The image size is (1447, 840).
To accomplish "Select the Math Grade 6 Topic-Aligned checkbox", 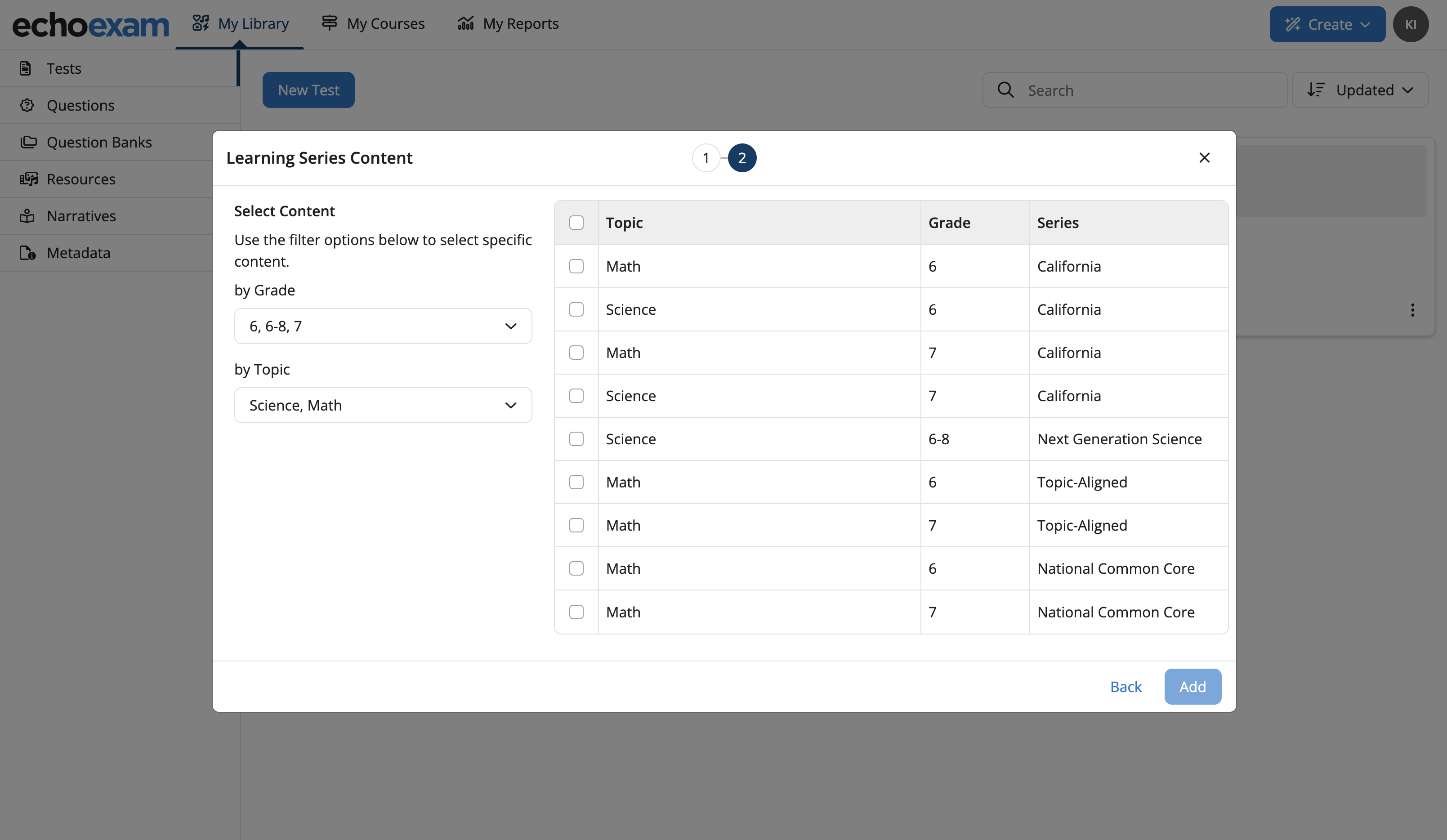I will [577, 481].
